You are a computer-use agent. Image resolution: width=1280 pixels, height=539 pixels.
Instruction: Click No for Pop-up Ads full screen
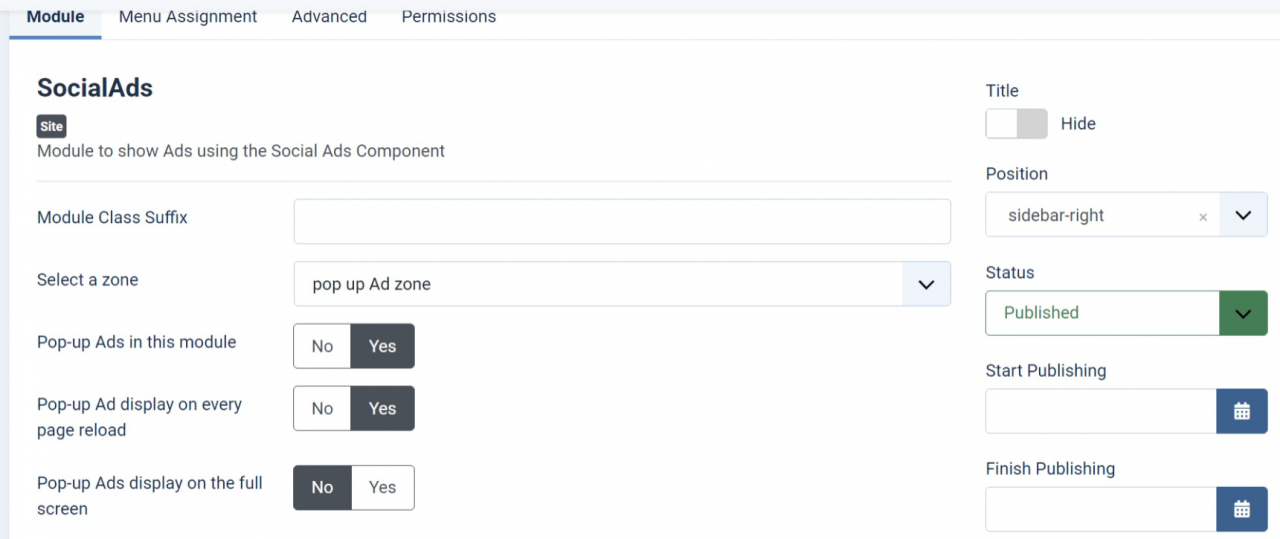[322, 487]
